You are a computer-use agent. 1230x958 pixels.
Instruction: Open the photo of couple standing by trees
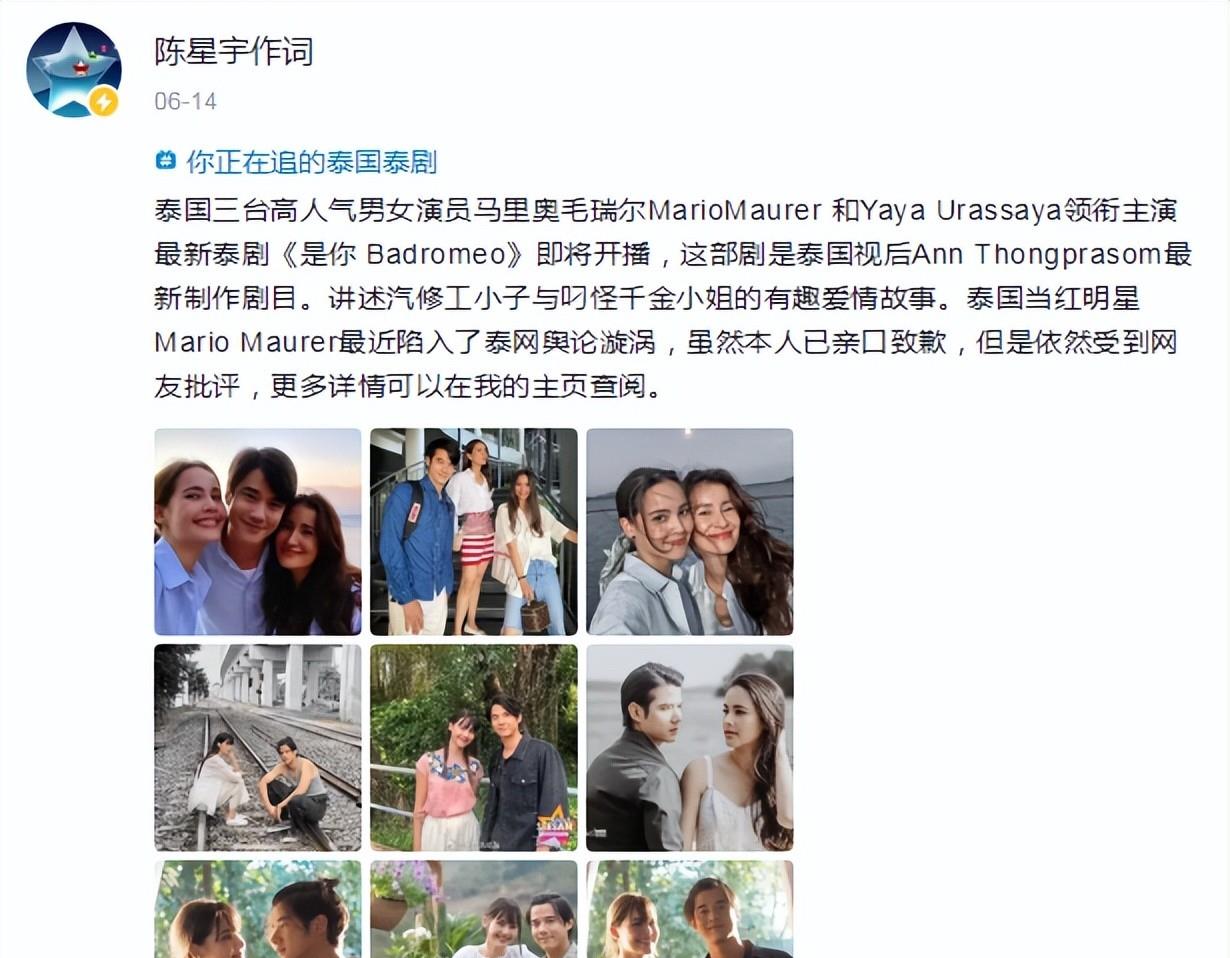(474, 748)
